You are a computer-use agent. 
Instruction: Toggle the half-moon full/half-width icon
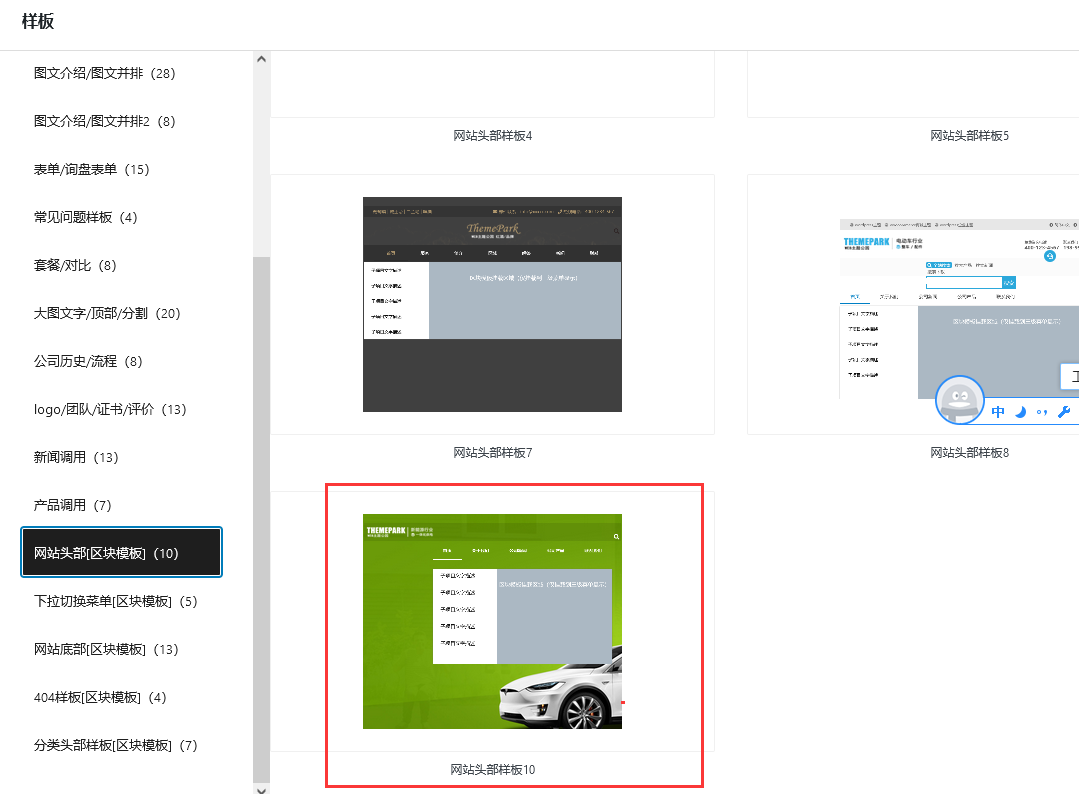click(x=1021, y=412)
